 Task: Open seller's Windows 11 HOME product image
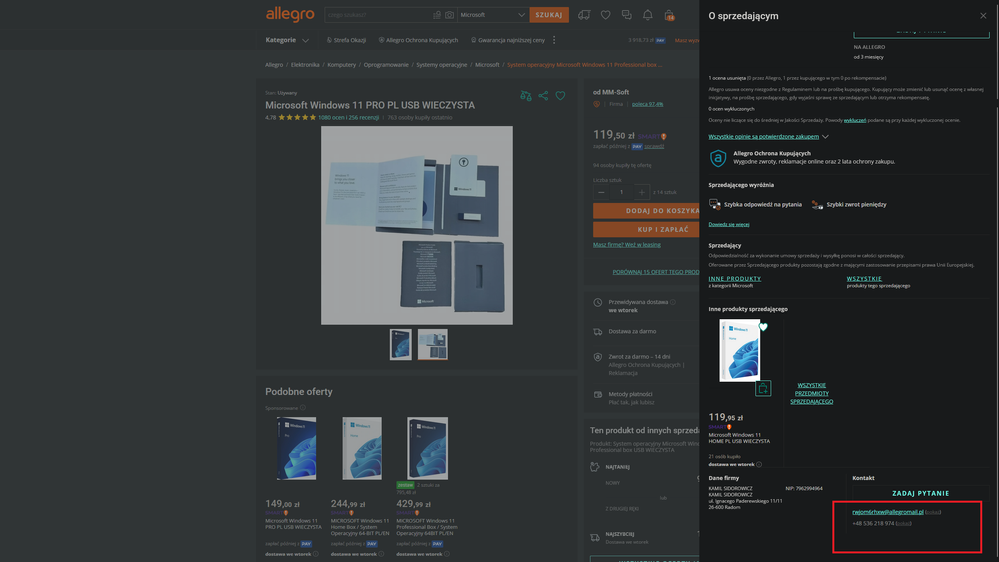[740, 350]
